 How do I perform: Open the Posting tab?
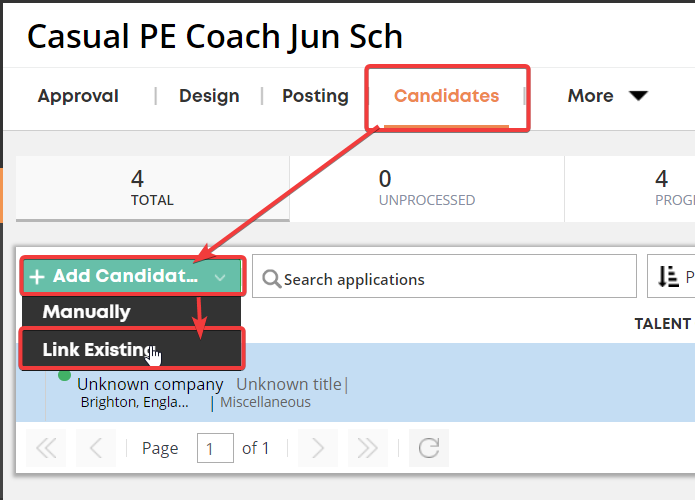pos(316,96)
